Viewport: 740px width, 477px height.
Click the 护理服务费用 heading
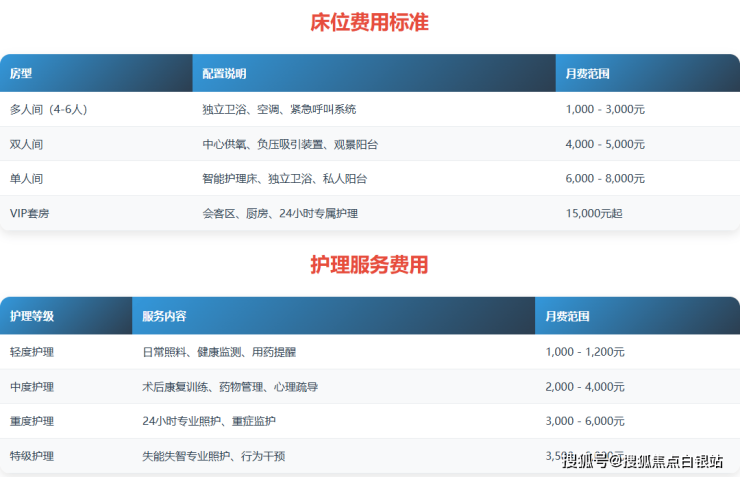point(369,265)
